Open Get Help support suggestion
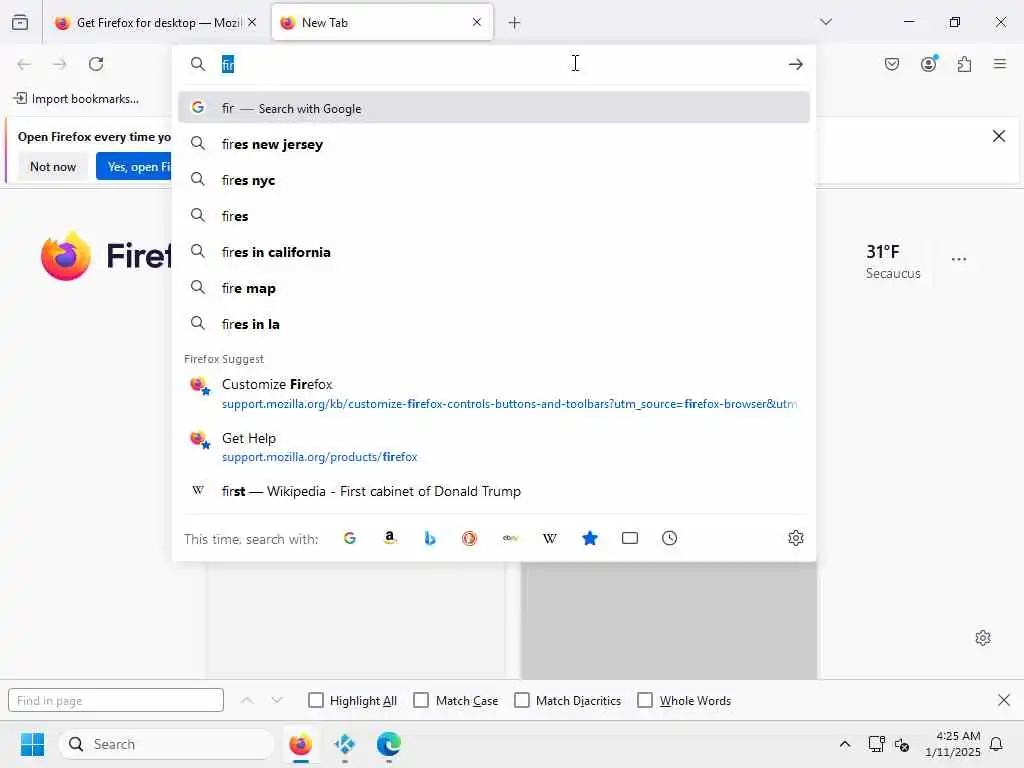 pyautogui.click(x=494, y=447)
